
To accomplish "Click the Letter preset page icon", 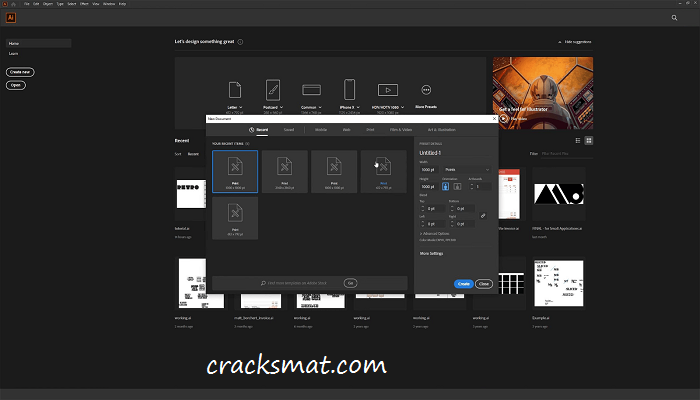I will coord(235,90).
